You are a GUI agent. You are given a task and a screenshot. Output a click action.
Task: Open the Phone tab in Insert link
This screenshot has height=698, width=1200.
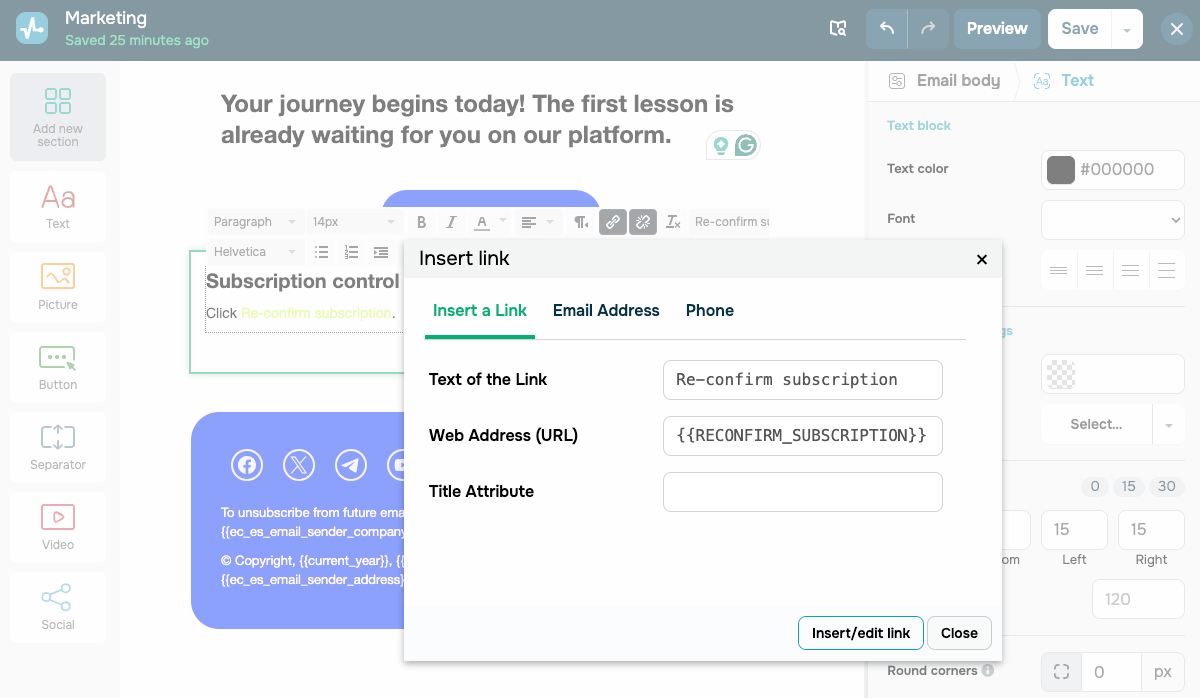(x=709, y=311)
